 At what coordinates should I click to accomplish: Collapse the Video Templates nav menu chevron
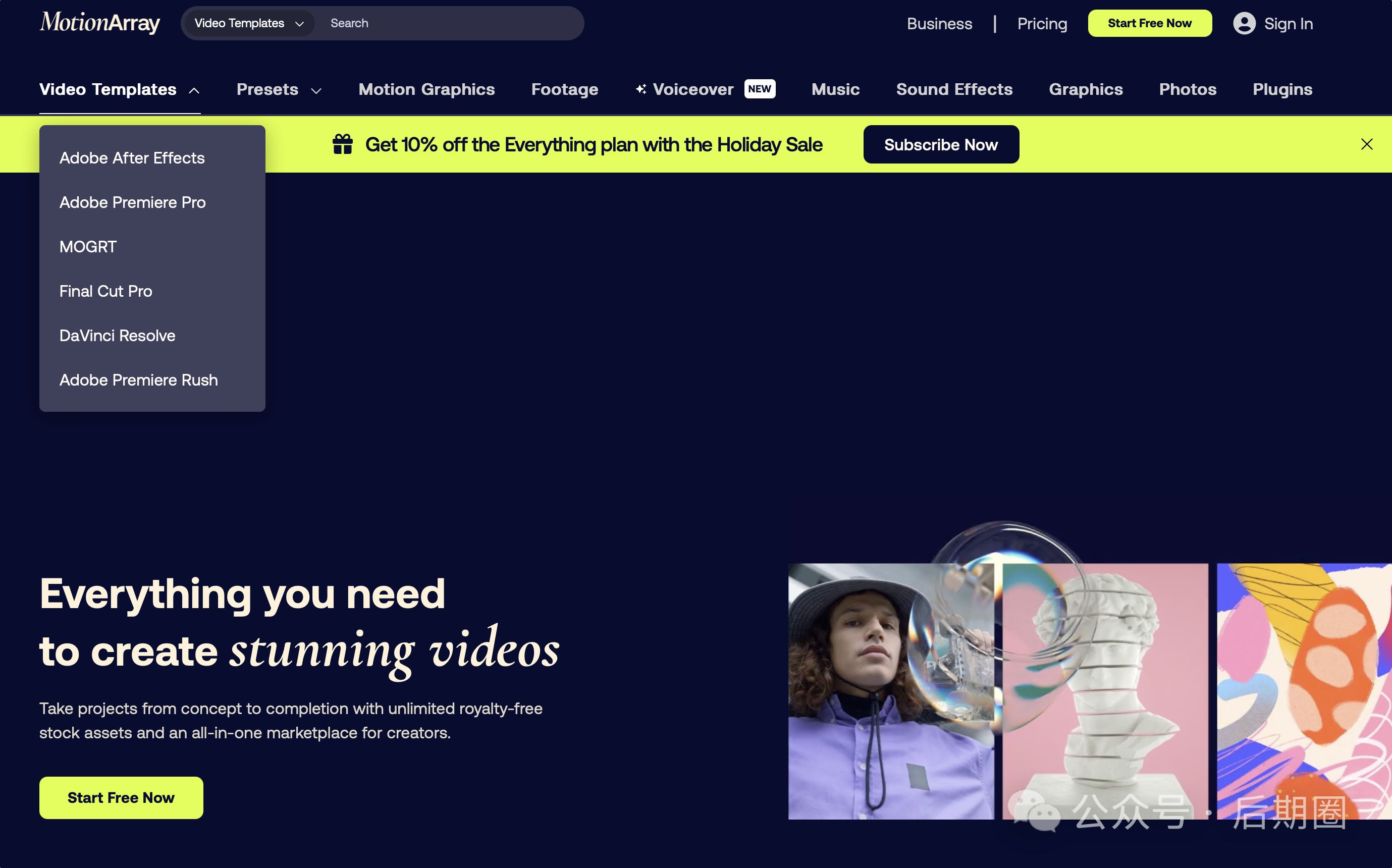pyautogui.click(x=194, y=91)
